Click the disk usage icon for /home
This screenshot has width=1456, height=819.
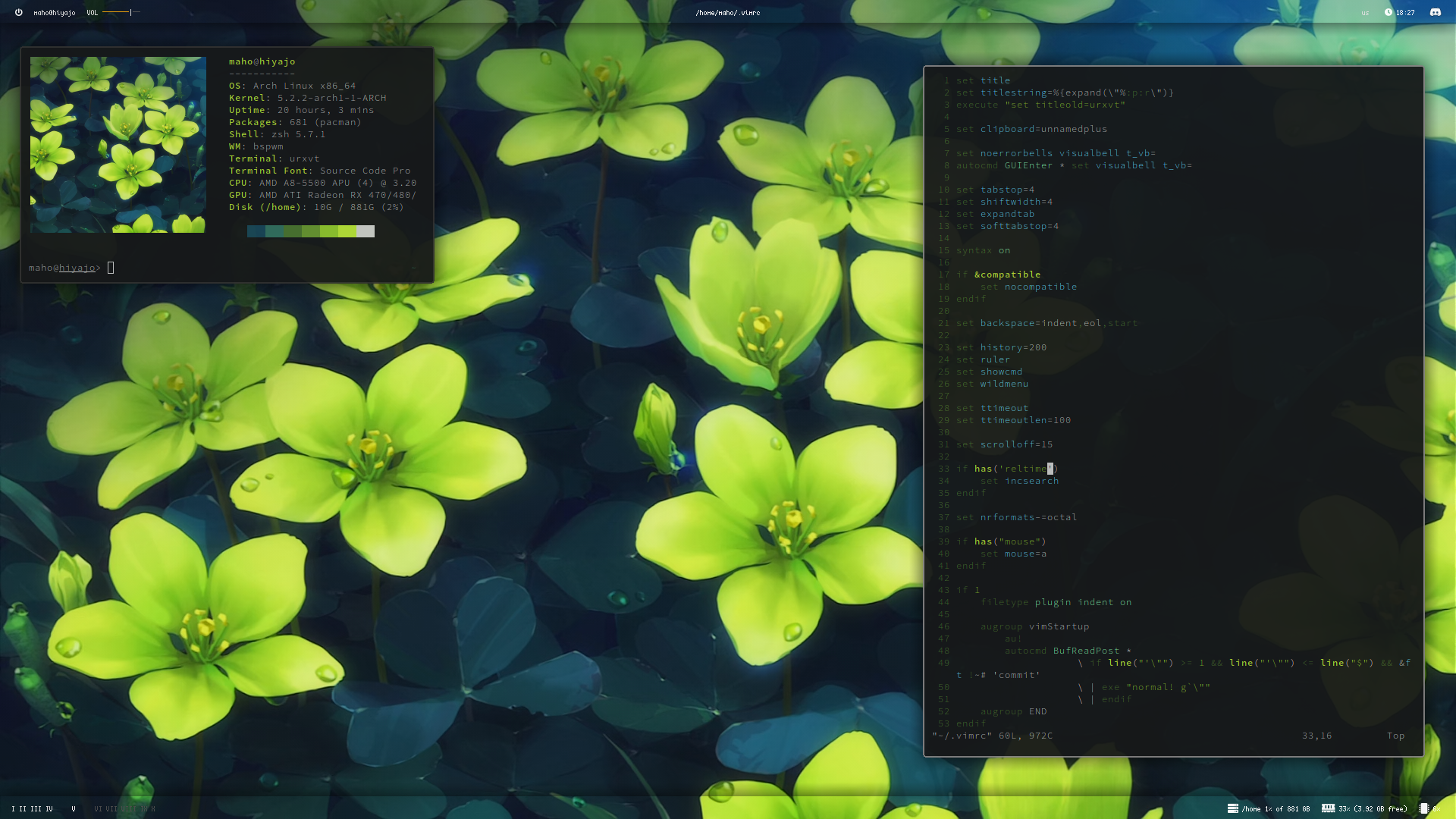tap(1232, 808)
